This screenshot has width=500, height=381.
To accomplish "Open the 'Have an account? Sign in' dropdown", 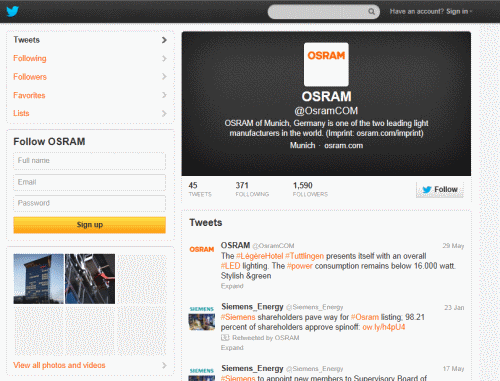I will click(x=431, y=12).
